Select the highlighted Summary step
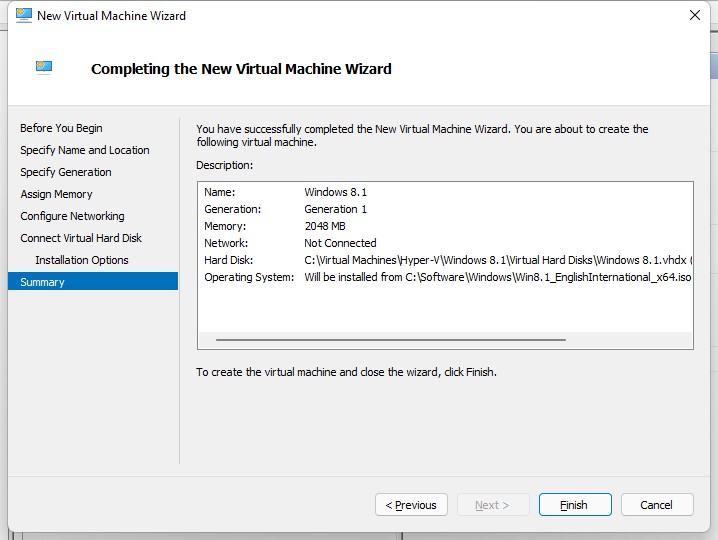The height and width of the screenshot is (540, 718). click(93, 282)
